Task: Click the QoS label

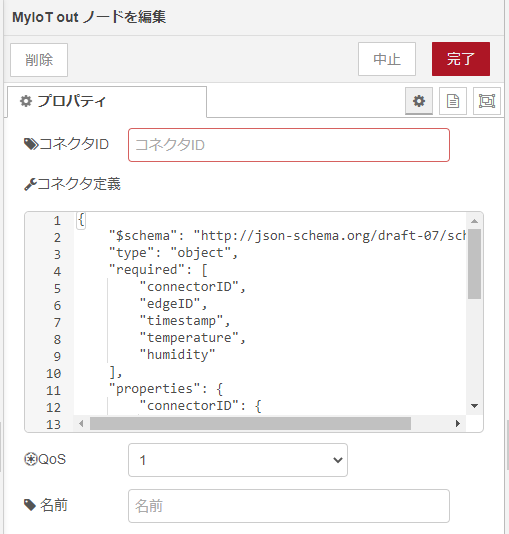Action: (45, 459)
